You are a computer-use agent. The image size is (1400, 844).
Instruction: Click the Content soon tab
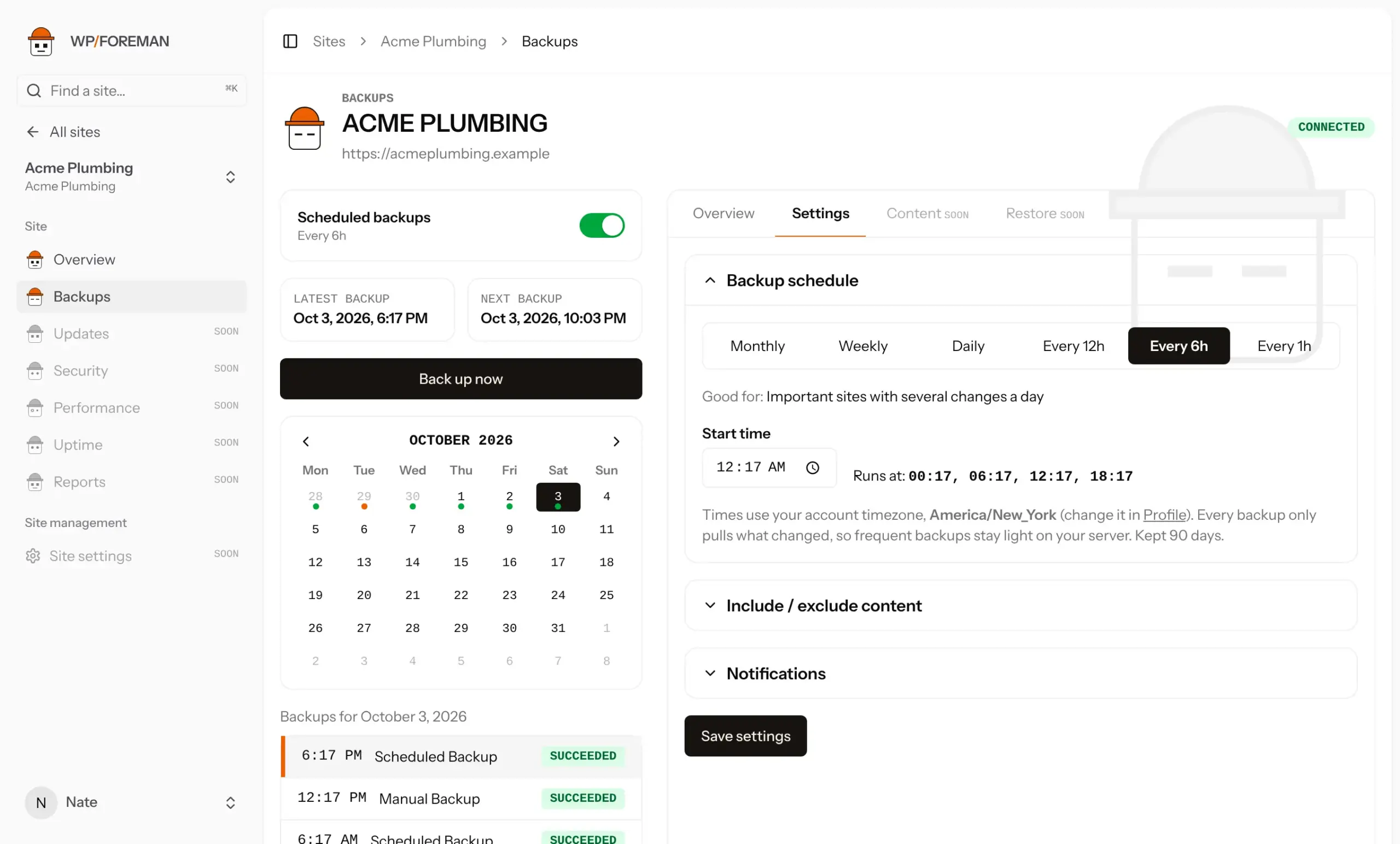click(927, 214)
